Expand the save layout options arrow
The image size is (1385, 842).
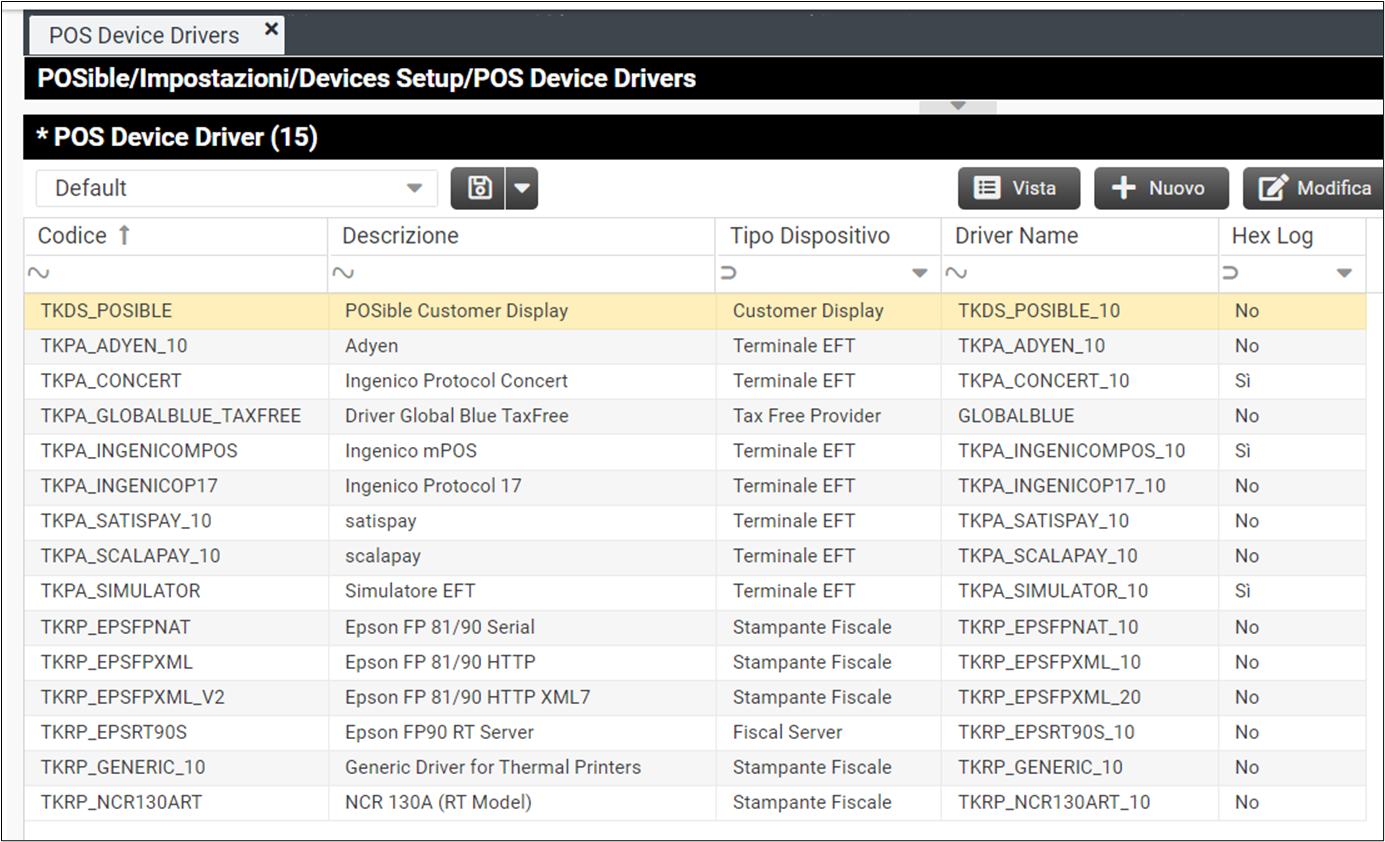(x=522, y=188)
